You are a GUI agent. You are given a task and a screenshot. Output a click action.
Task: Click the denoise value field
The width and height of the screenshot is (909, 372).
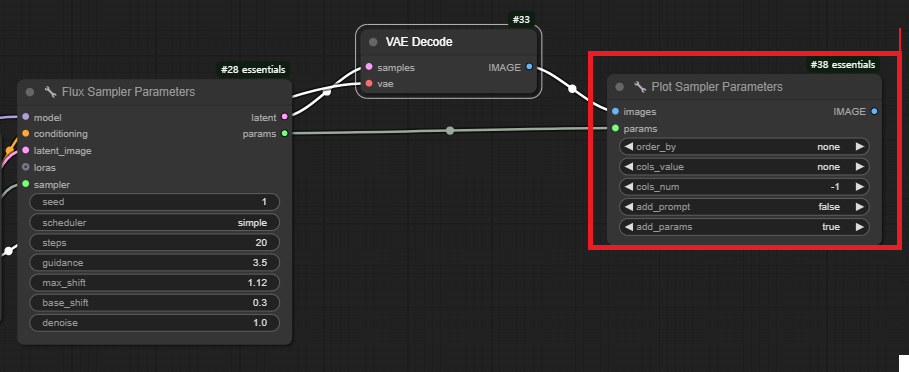click(x=154, y=323)
